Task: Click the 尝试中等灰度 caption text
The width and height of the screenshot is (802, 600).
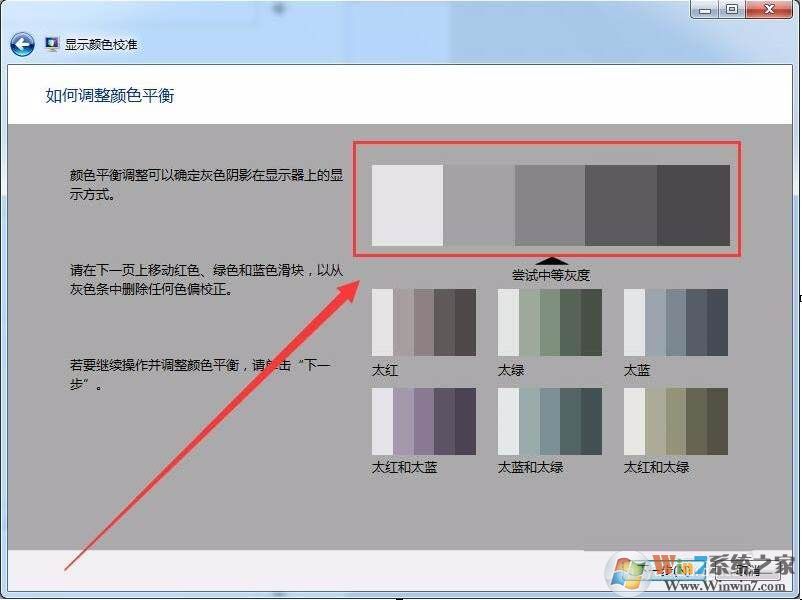Action: click(551, 274)
